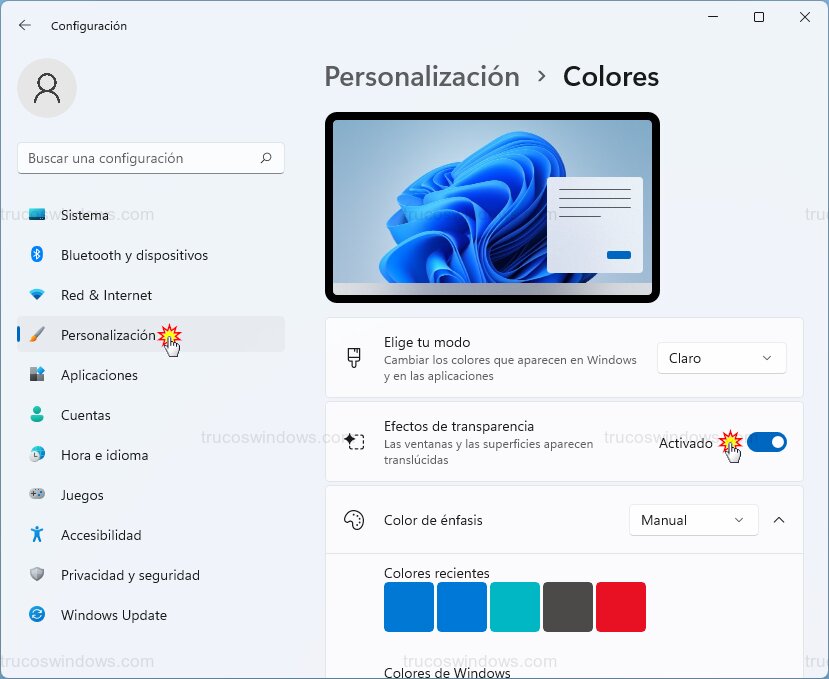Screen dimensions: 829x679
Task: Click the Personalización breadcrumb link
Action: [422, 76]
